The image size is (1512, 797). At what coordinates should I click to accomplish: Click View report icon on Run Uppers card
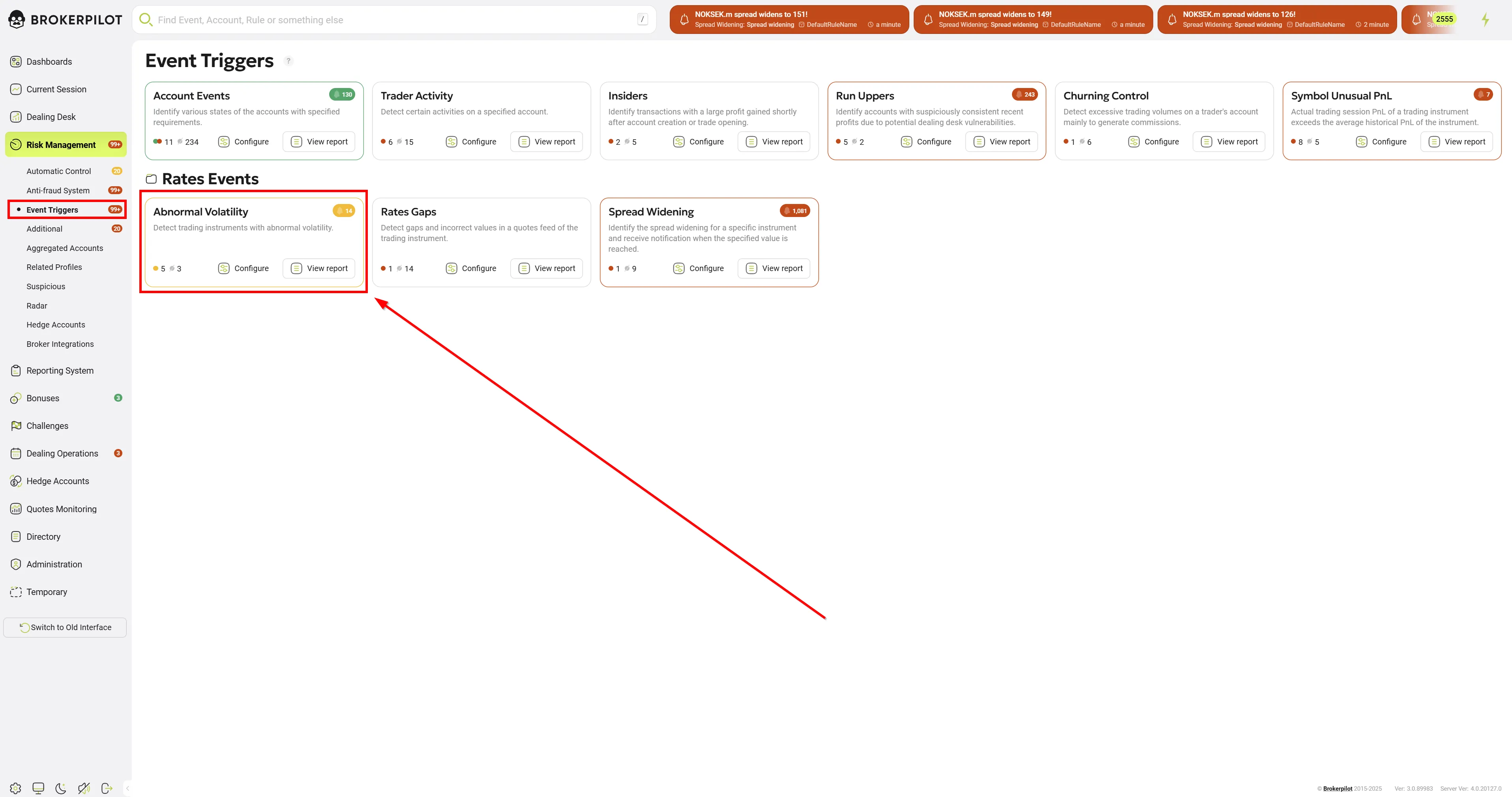point(979,141)
